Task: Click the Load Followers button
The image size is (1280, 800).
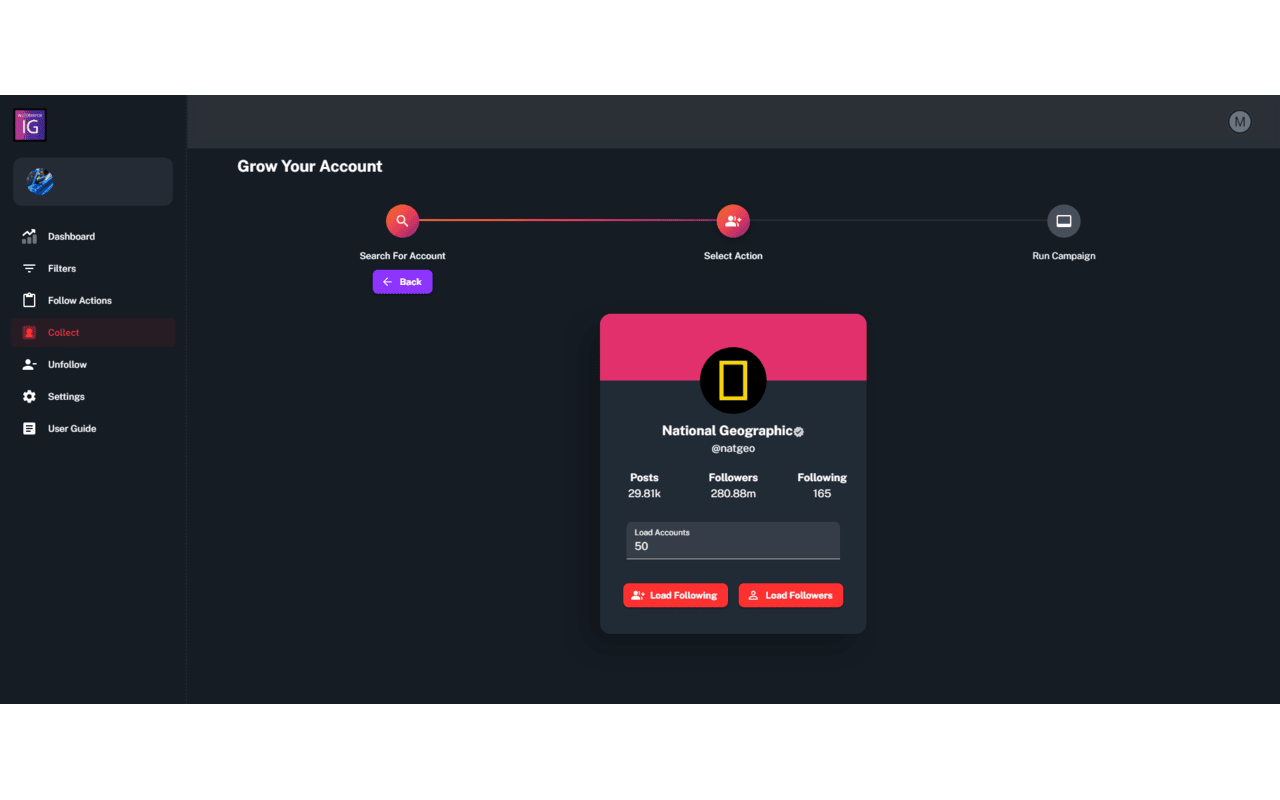Action: tap(791, 595)
